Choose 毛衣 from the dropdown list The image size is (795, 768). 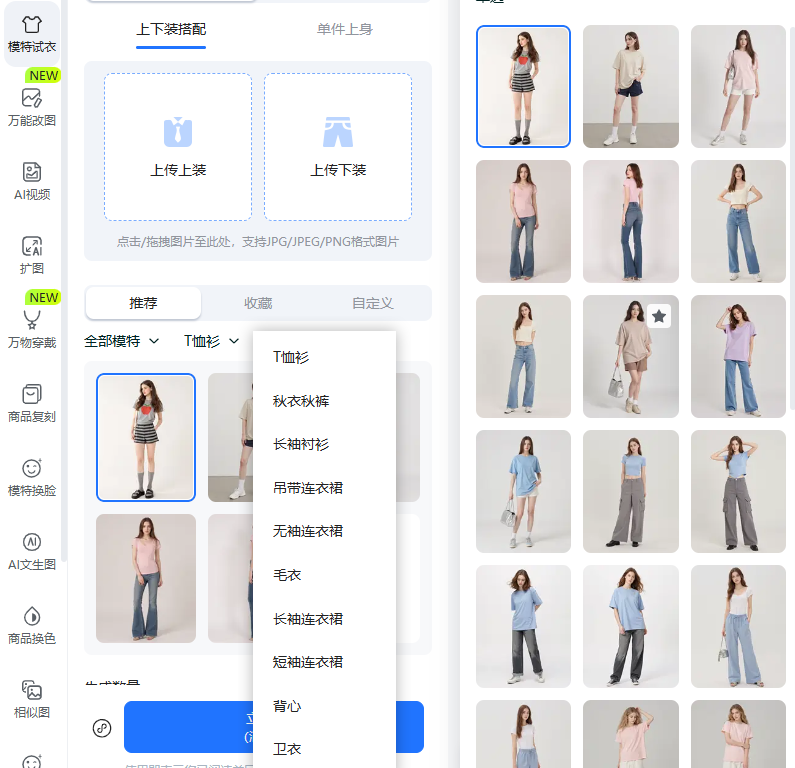pos(324,575)
